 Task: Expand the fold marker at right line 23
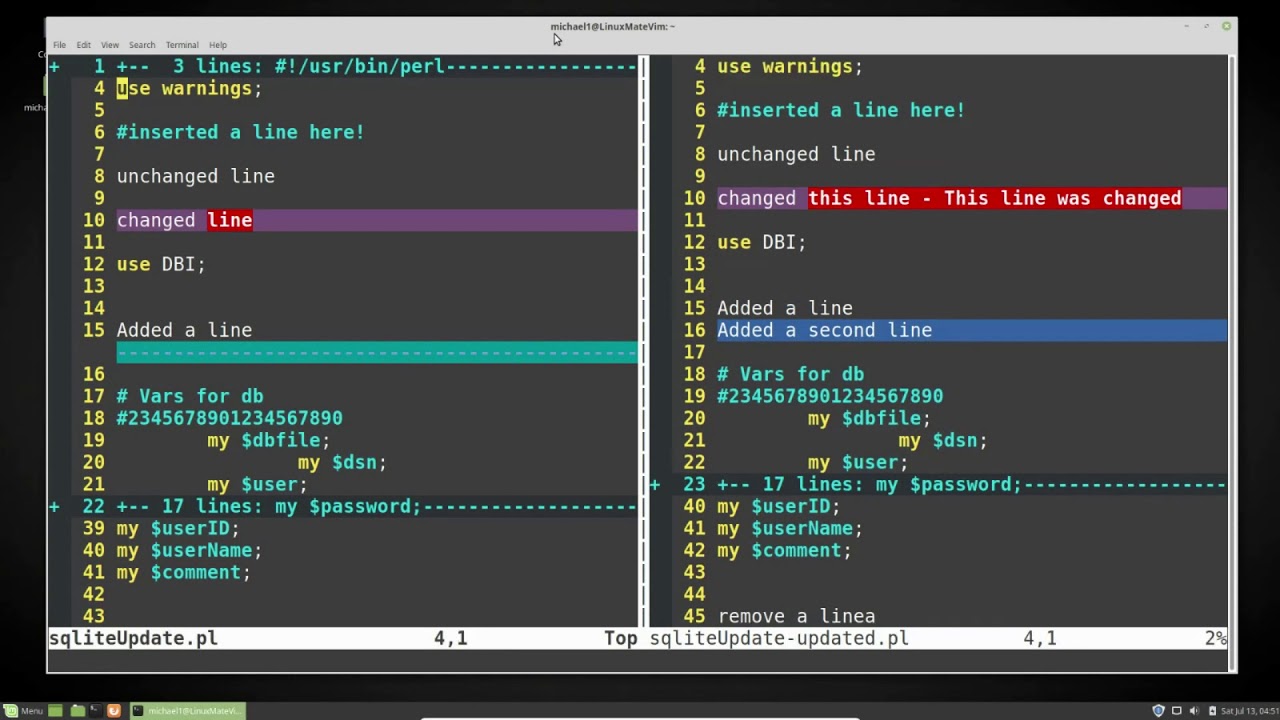pyautogui.click(x=655, y=485)
